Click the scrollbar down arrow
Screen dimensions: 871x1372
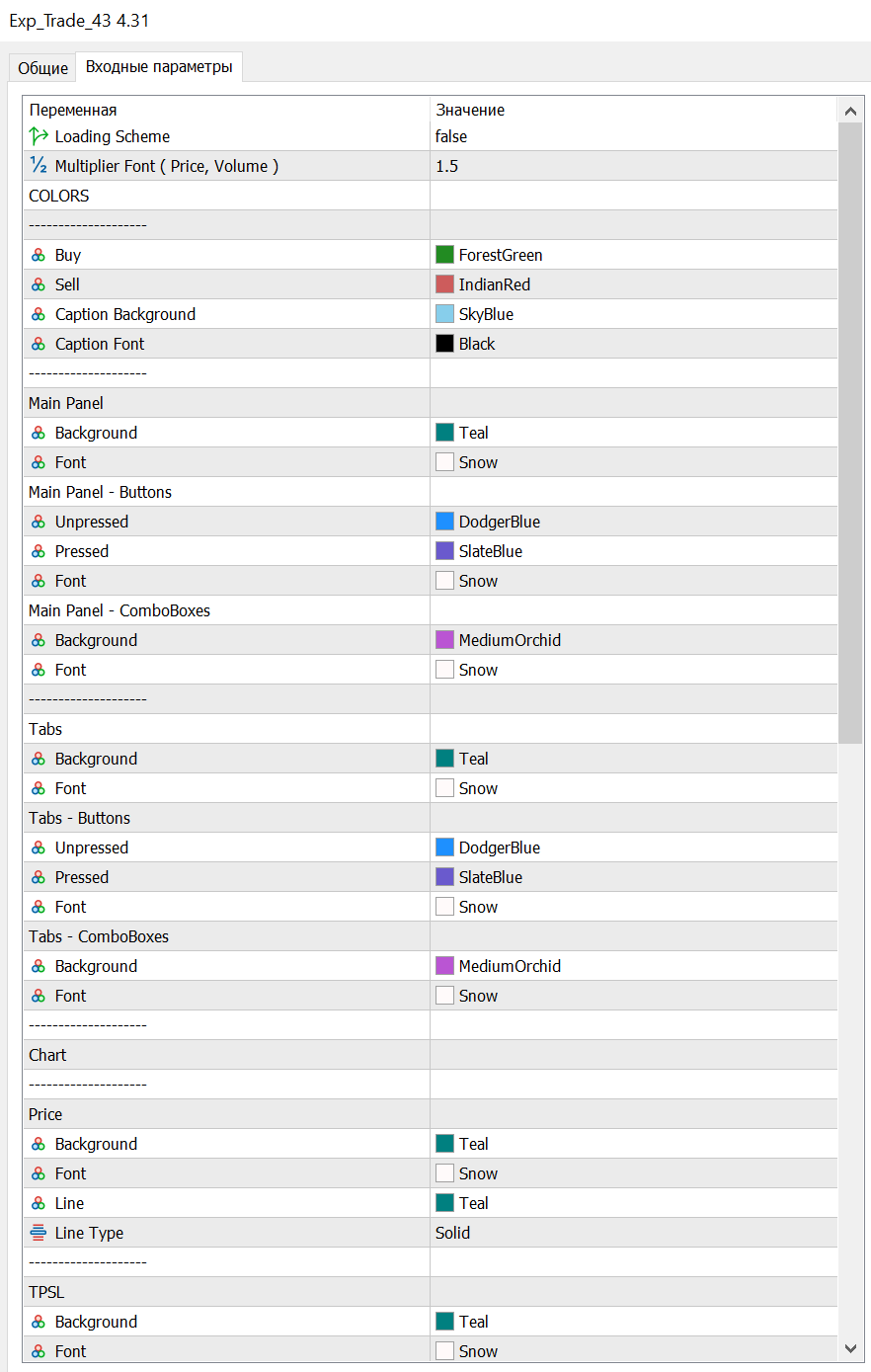pyautogui.click(x=850, y=1348)
